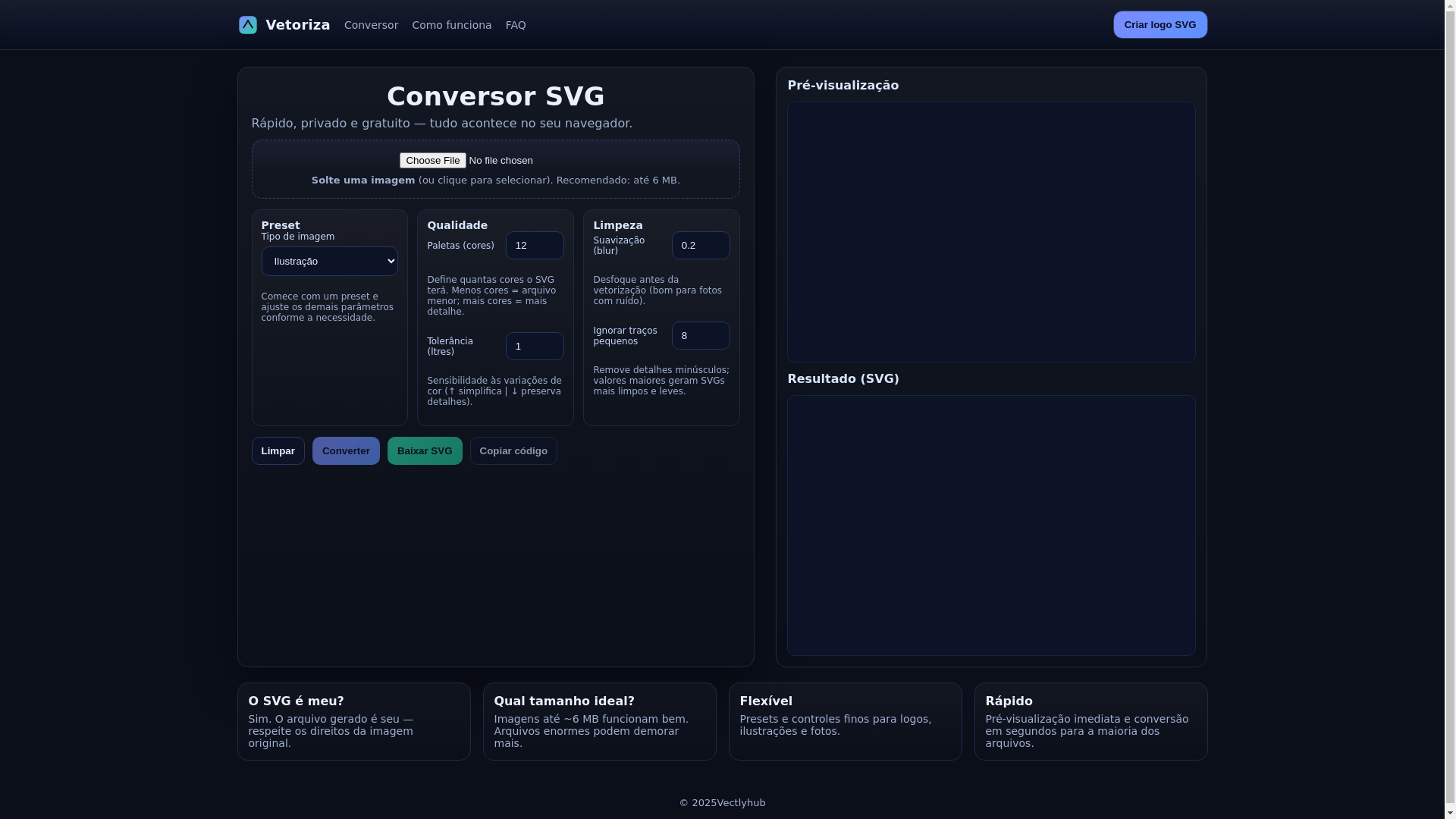Click the scrollbar down arrow
Viewport: 1456px width, 819px height.
[x=1449, y=812]
